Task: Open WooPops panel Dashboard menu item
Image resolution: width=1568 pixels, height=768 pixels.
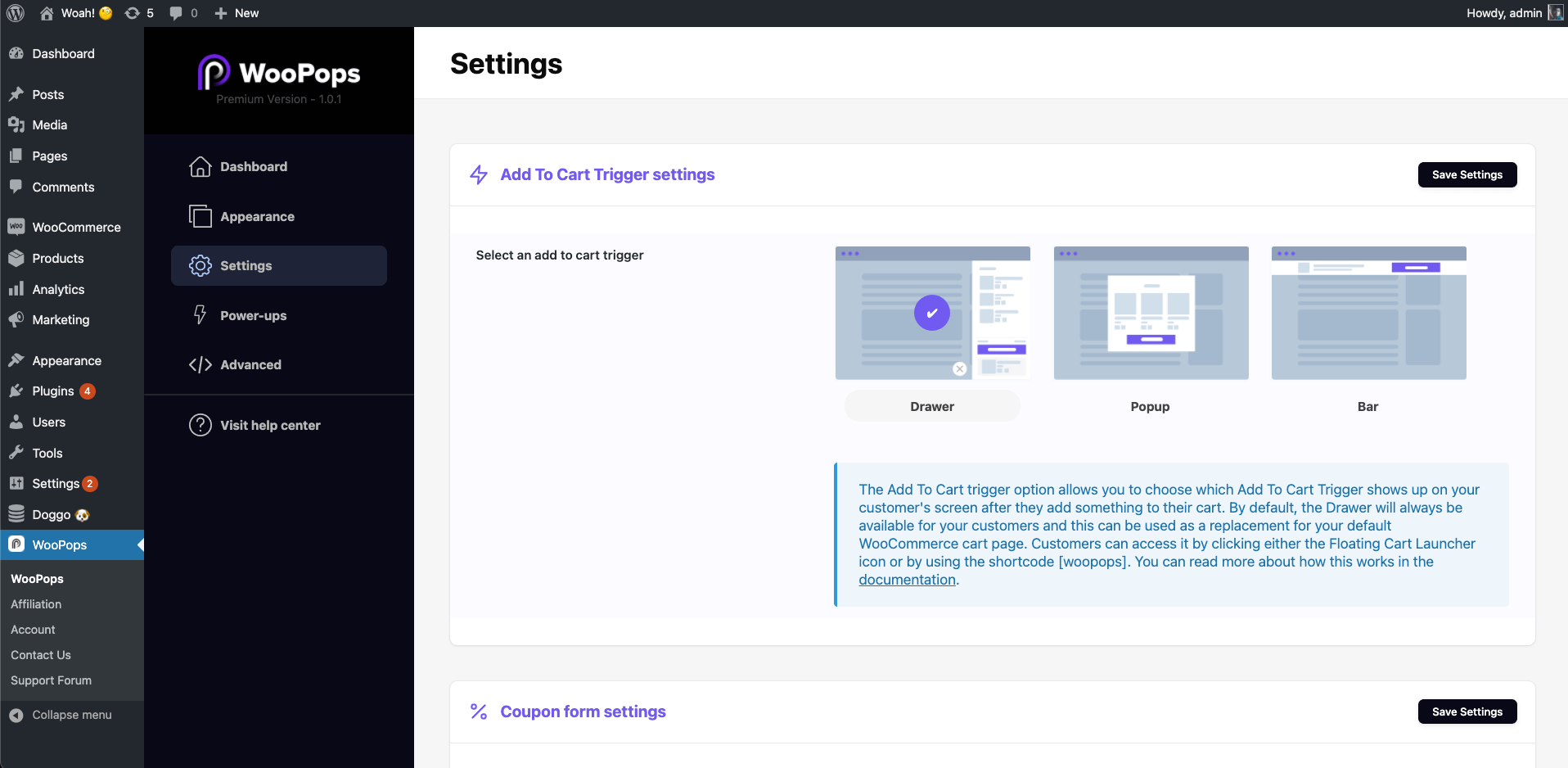Action: (279, 166)
